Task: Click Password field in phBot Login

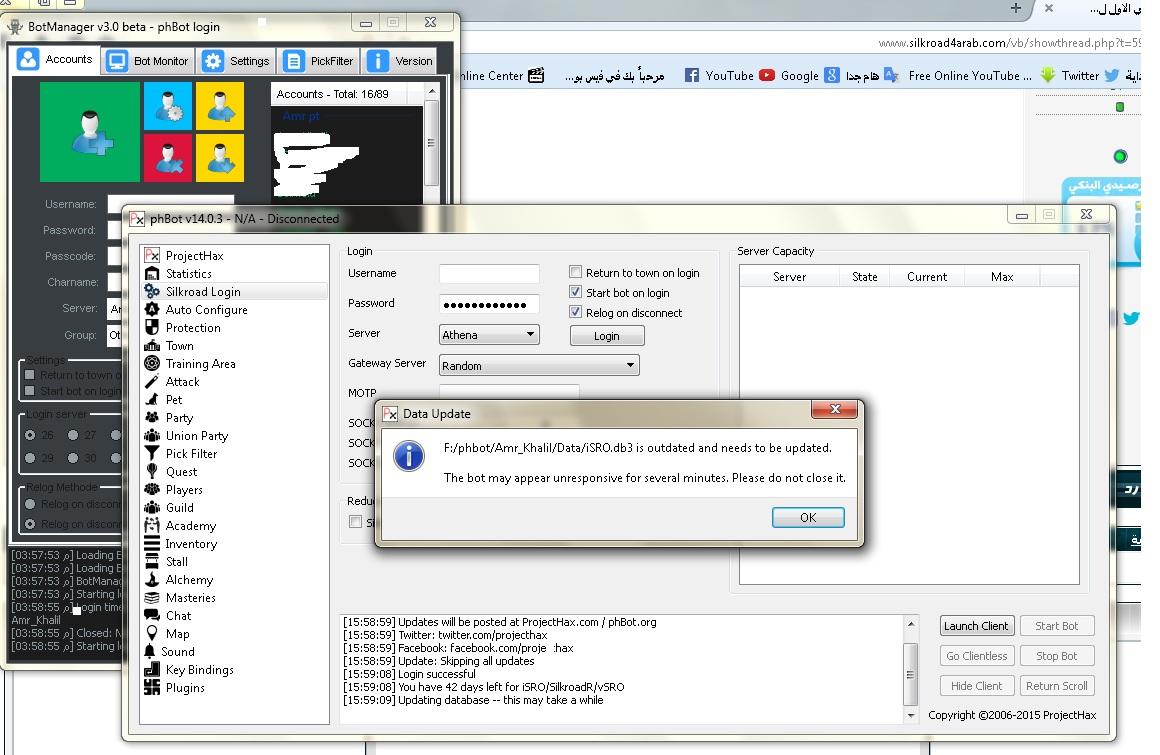Action: point(489,304)
